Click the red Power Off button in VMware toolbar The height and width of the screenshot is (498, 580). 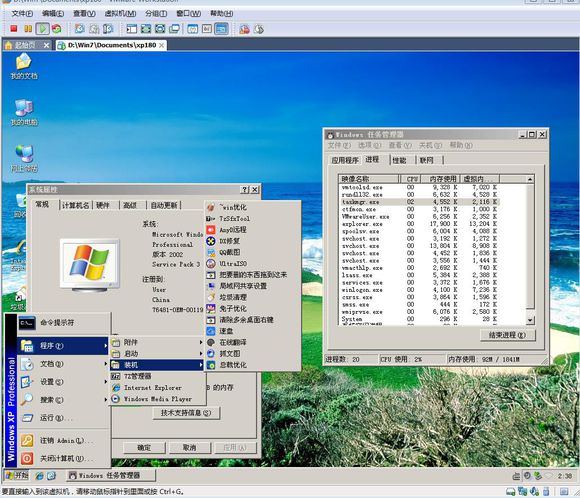coord(14,28)
